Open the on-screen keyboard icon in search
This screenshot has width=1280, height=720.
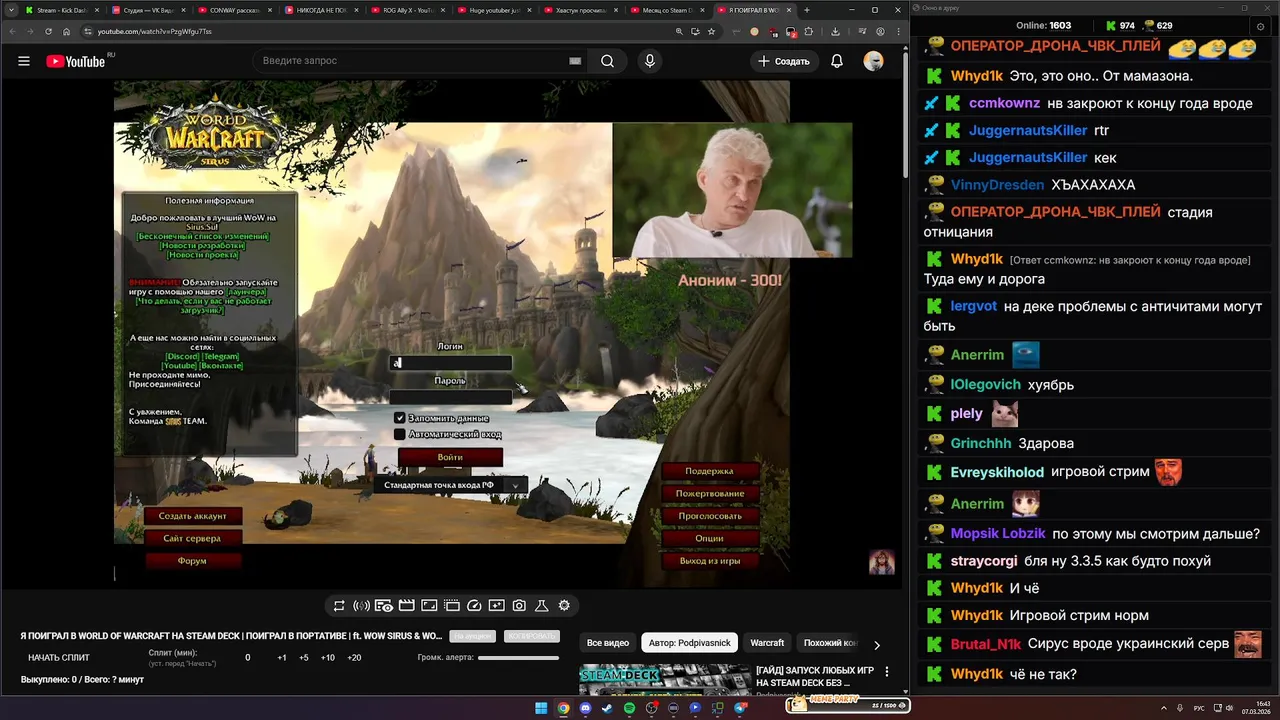click(x=575, y=61)
